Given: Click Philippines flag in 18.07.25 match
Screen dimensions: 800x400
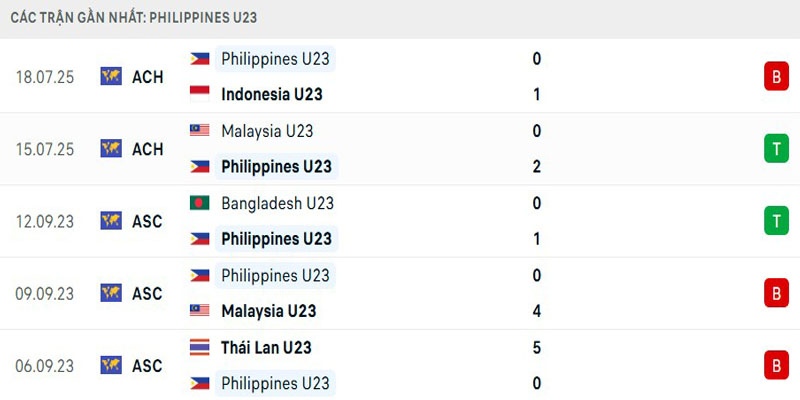Looking at the screenshot, I should [x=200, y=59].
